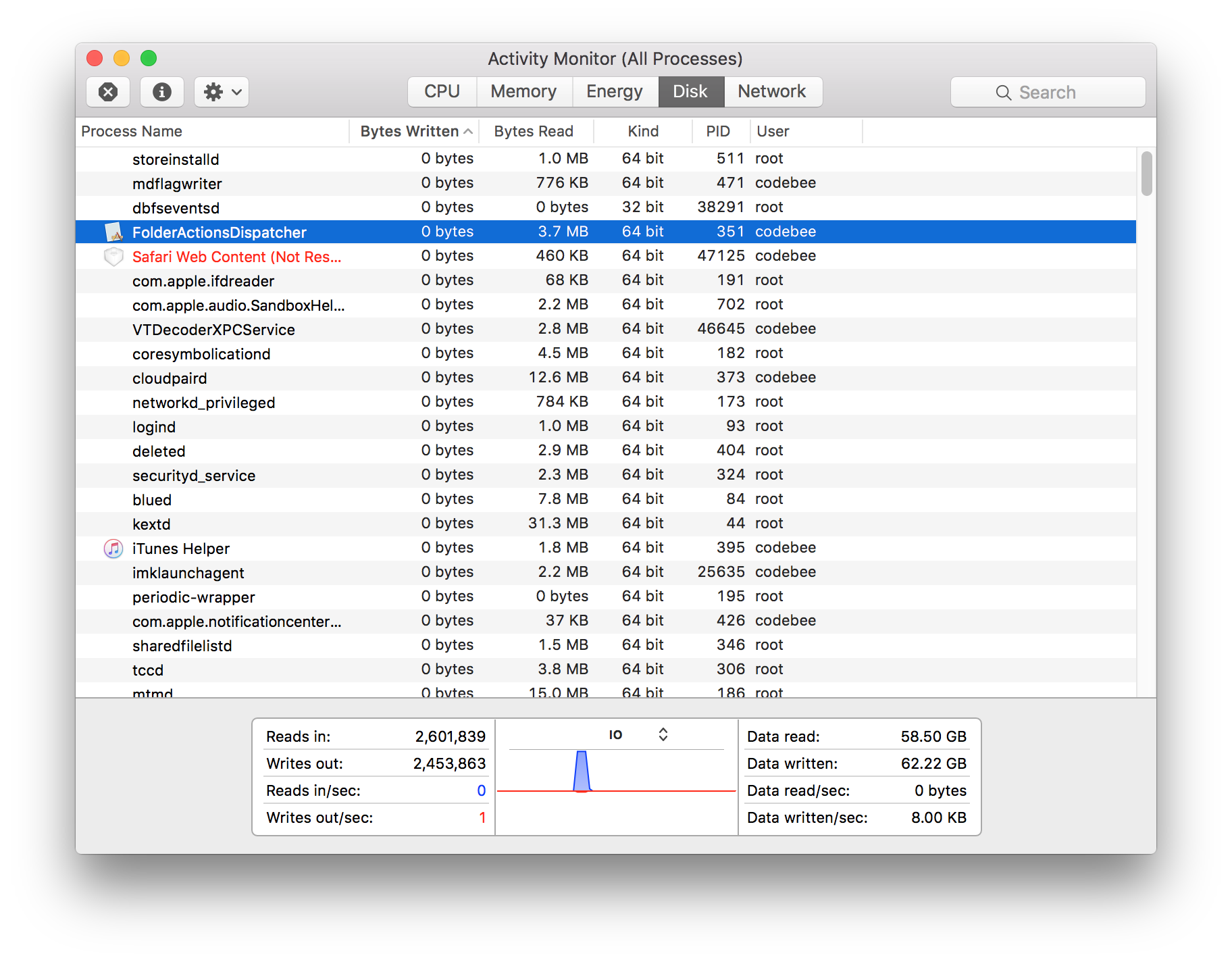Viewport: 1232px width, 962px height.
Task: Switch to the CPU tab
Action: point(442,92)
